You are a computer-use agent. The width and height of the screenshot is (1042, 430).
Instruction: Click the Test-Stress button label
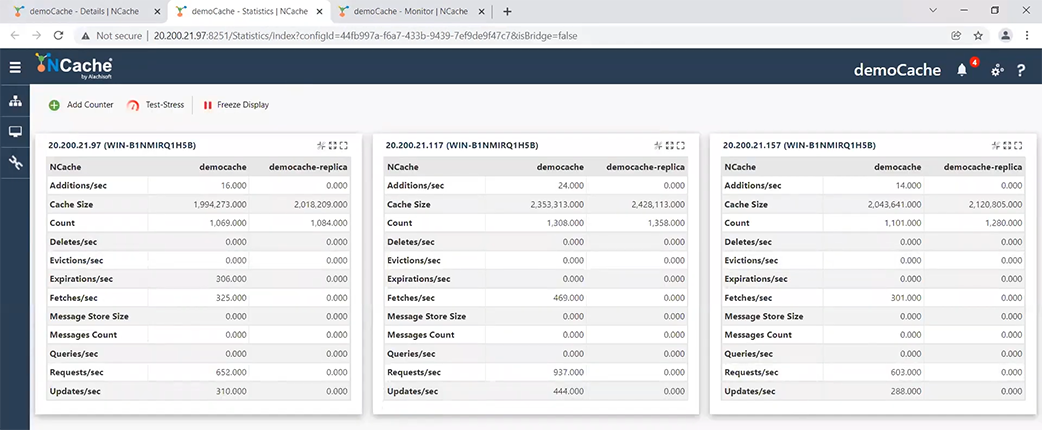165,105
